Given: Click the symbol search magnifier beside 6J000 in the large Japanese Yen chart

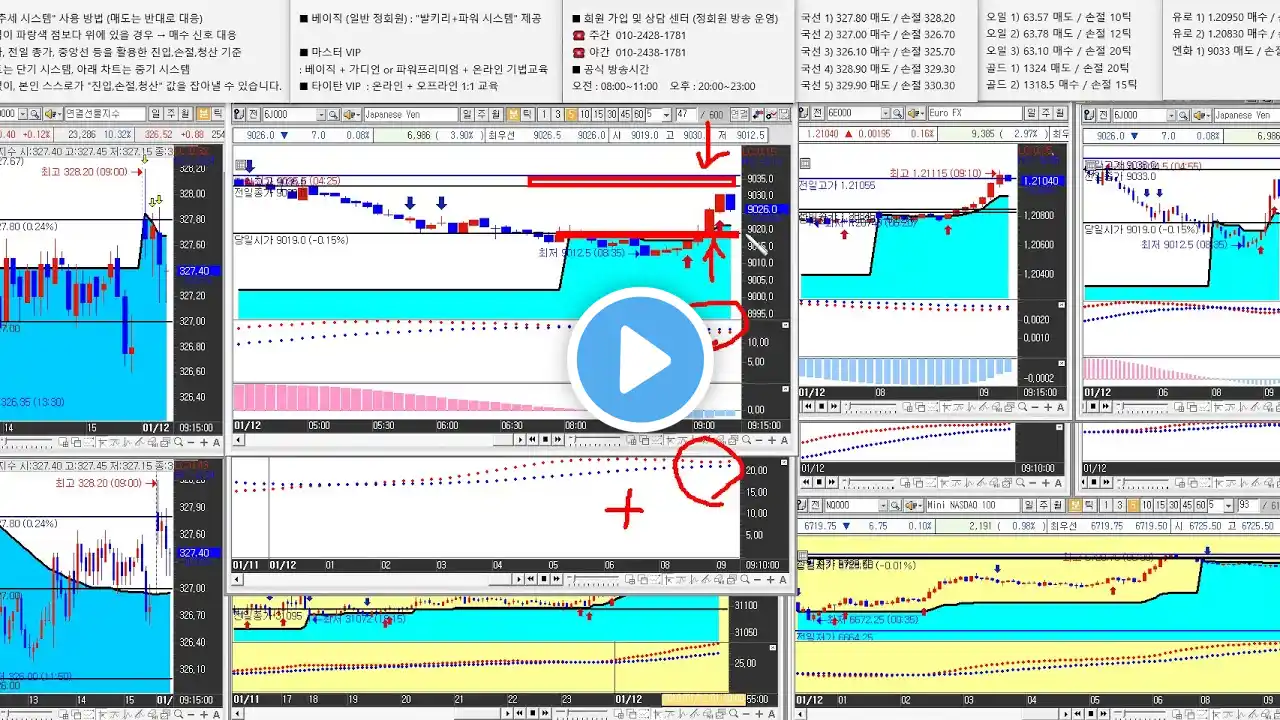Looking at the screenshot, I should tap(333, 115).
